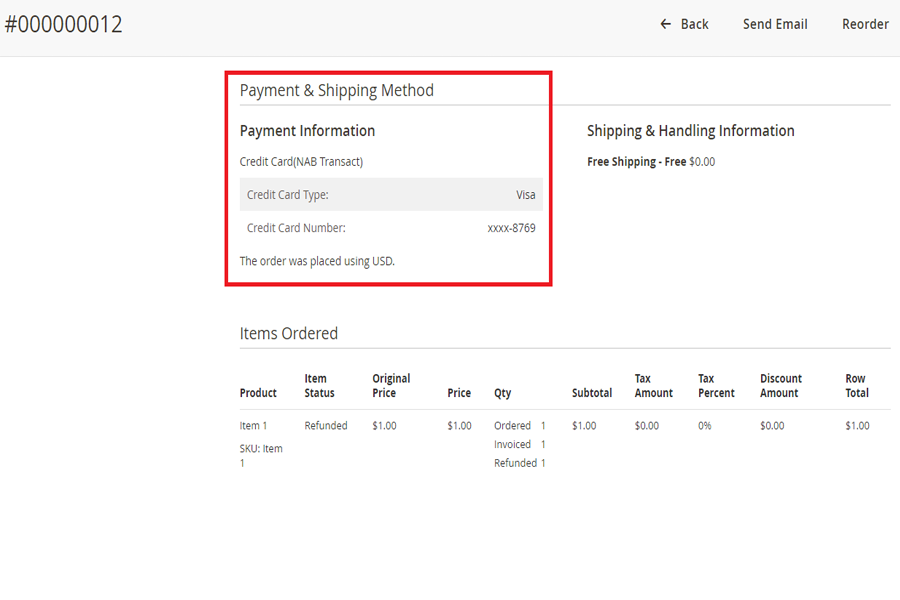Screen dimensions: 900x600
Task: Select the 0% tax percent value
Action: coord(704,426)
